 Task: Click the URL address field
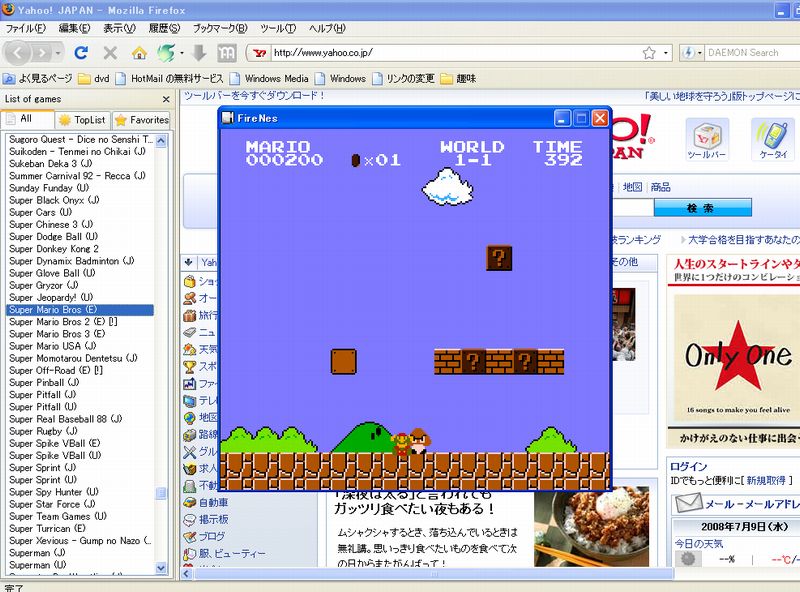coord(456,53)
